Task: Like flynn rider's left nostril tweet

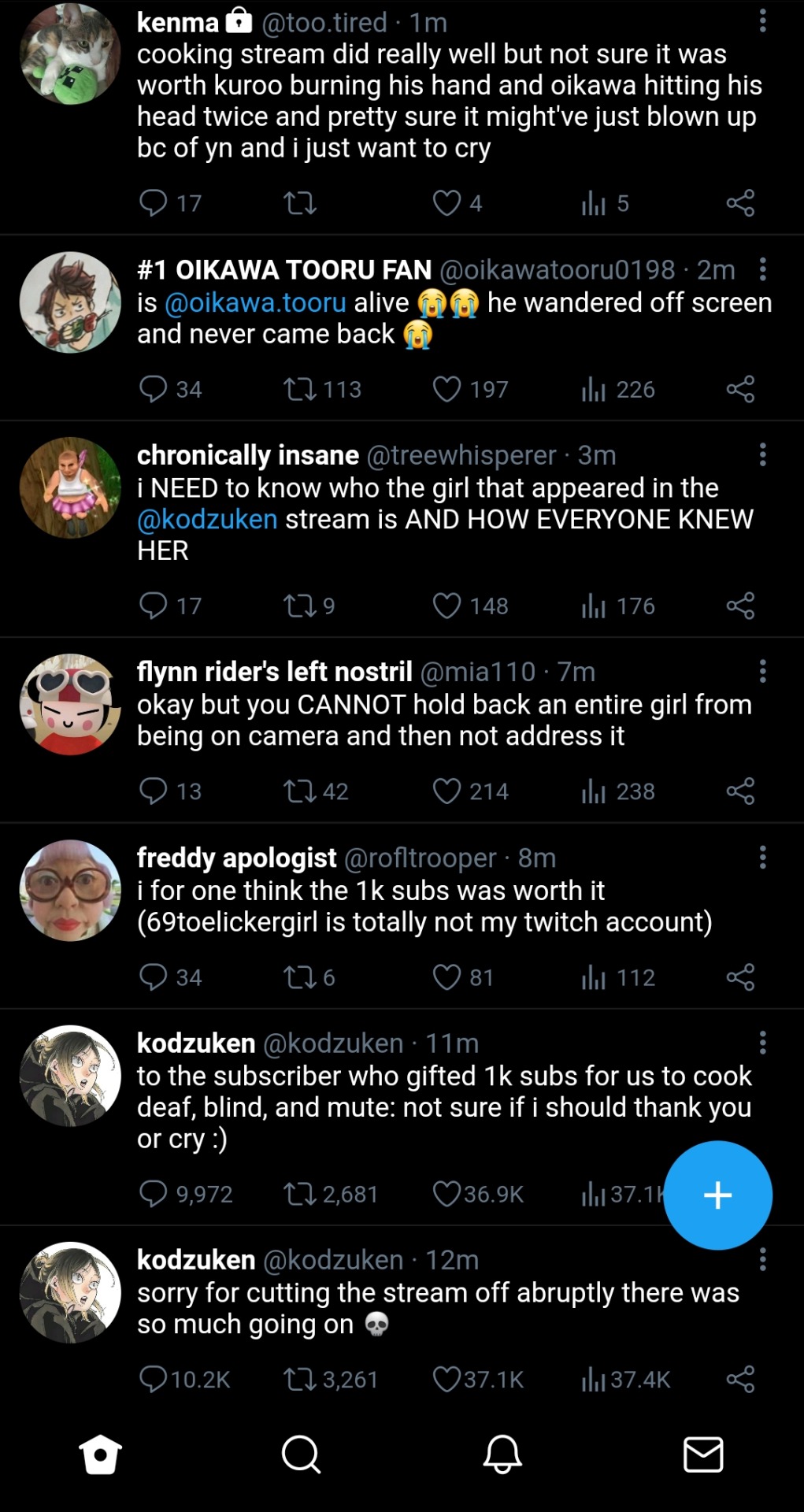Action: [447, 791]
